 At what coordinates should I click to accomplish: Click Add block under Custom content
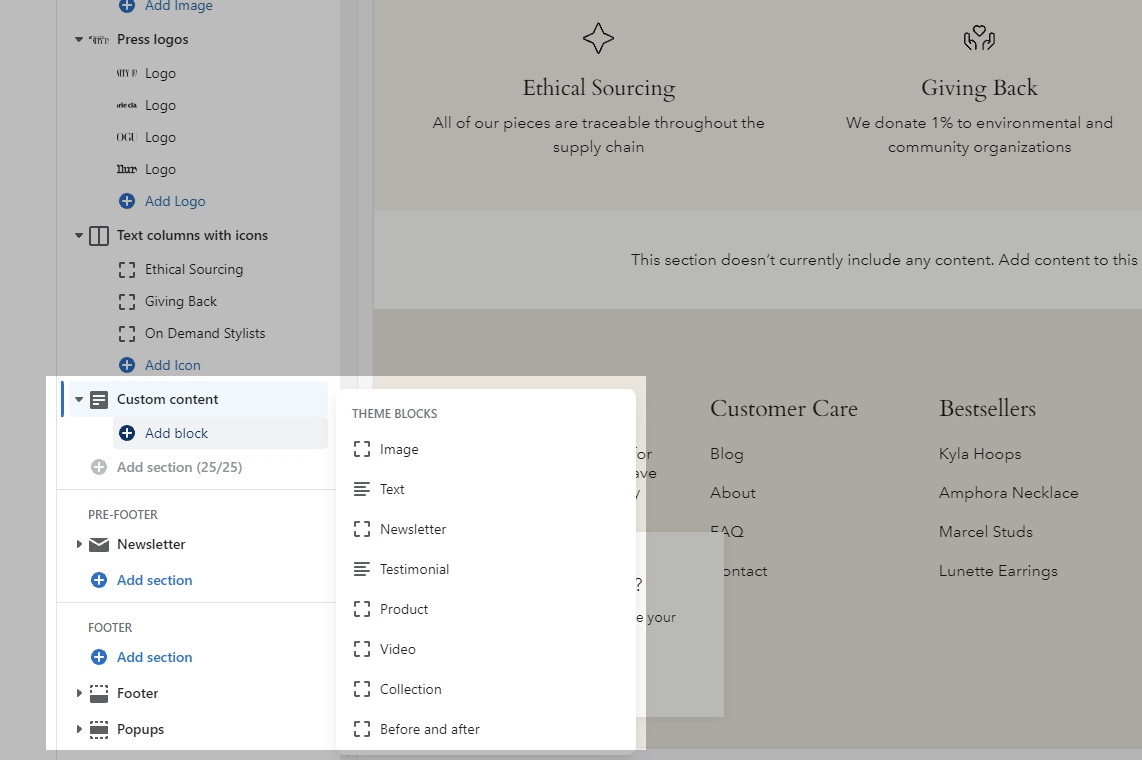pos(176,434)
